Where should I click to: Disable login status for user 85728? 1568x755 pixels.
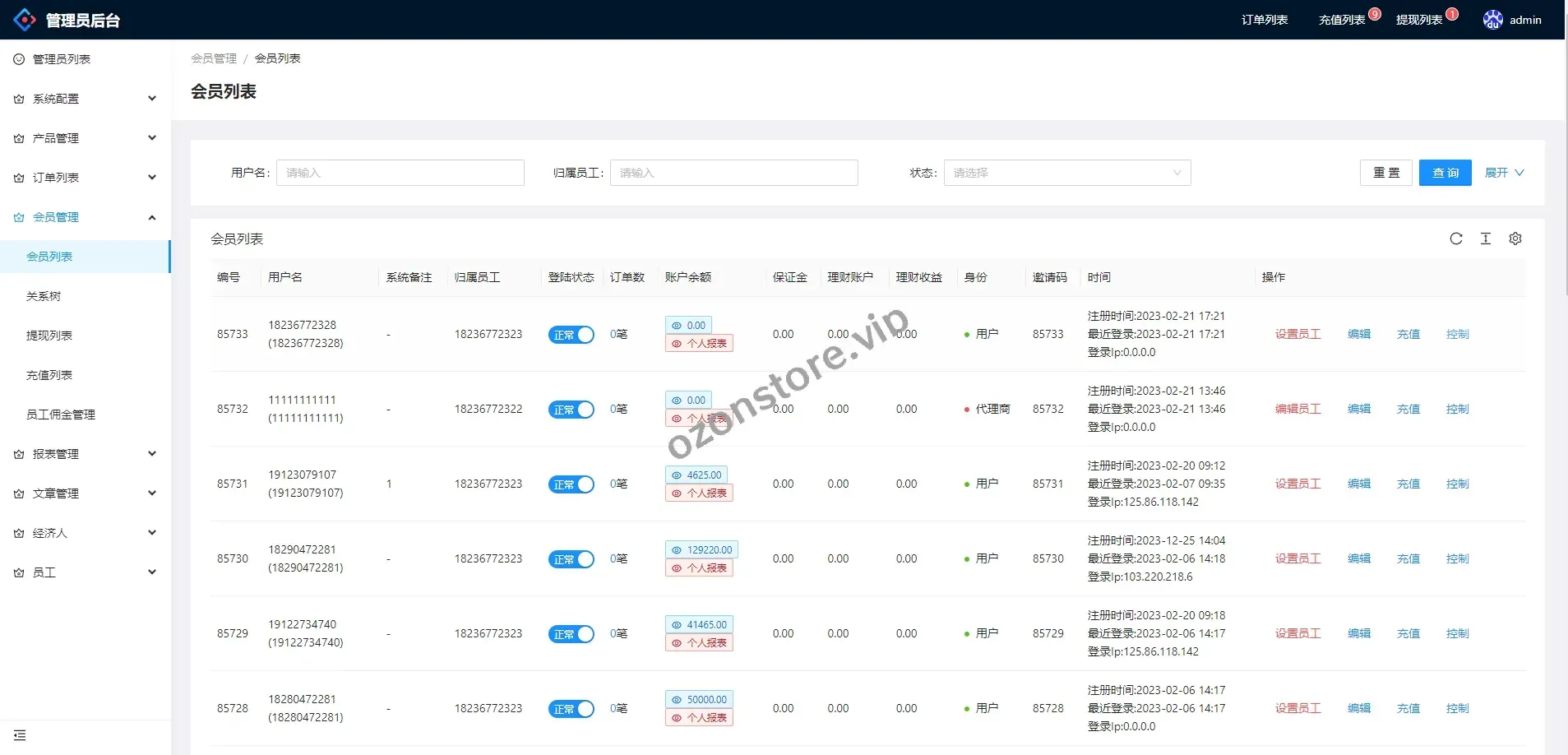pos(571,709)
